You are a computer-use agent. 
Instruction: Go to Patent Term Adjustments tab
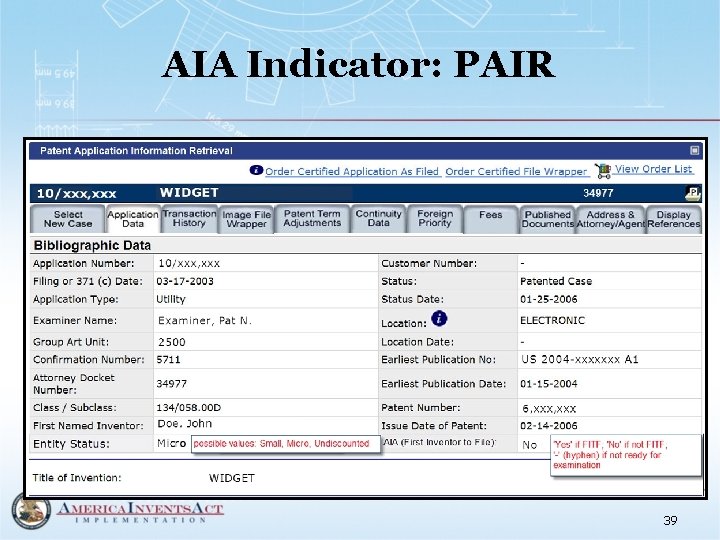312,219
